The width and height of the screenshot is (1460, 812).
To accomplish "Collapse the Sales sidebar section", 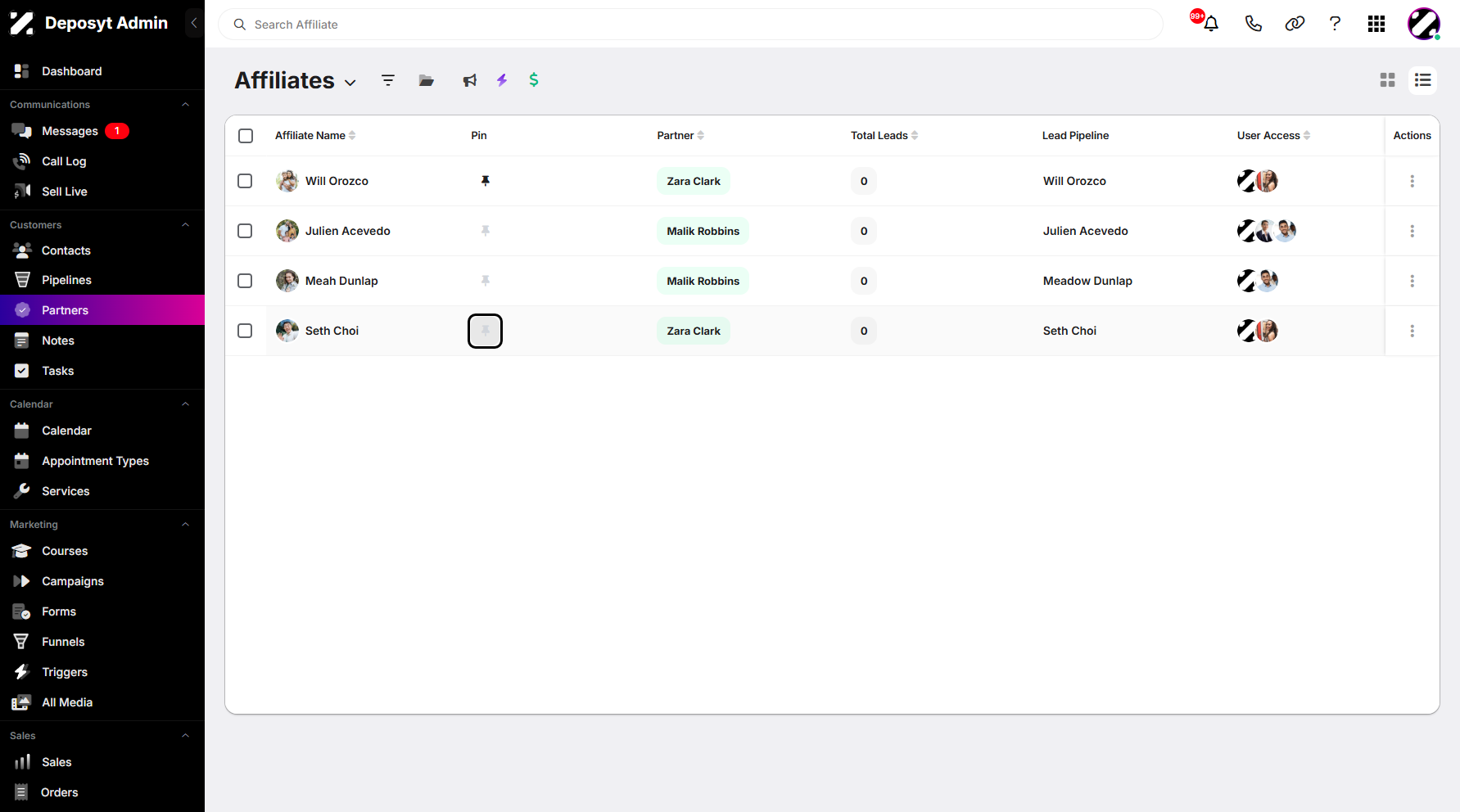I will click(185, 736).
